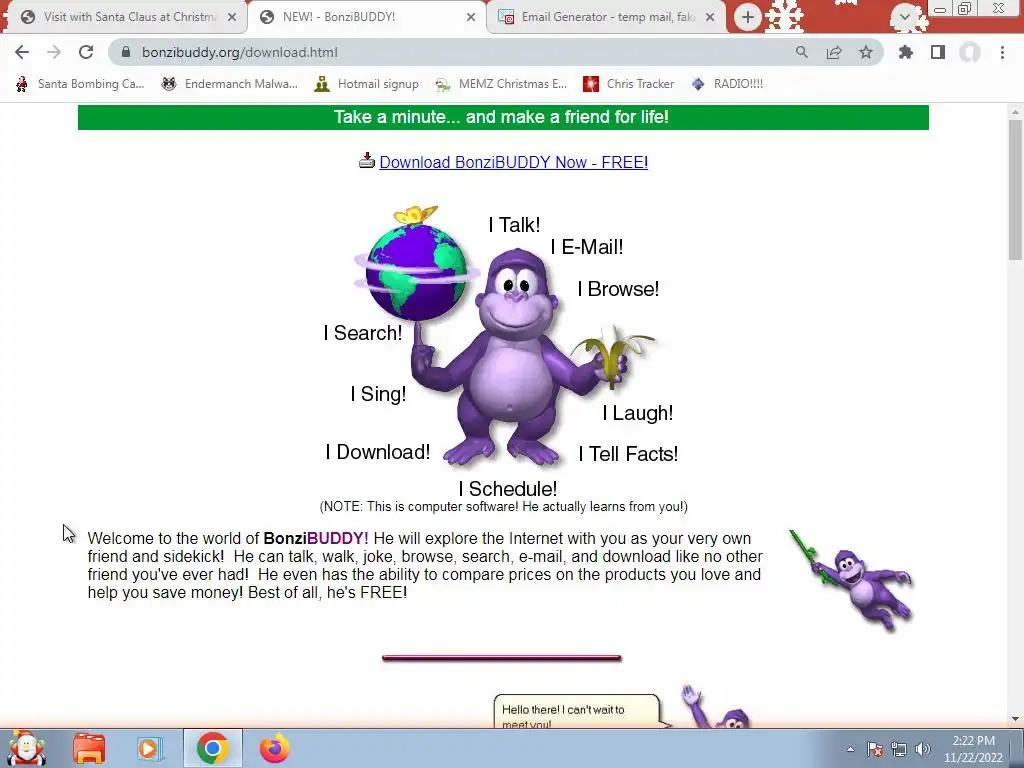Open the network tray icon
Screen dimensions: 1024x768
[899, 749]
